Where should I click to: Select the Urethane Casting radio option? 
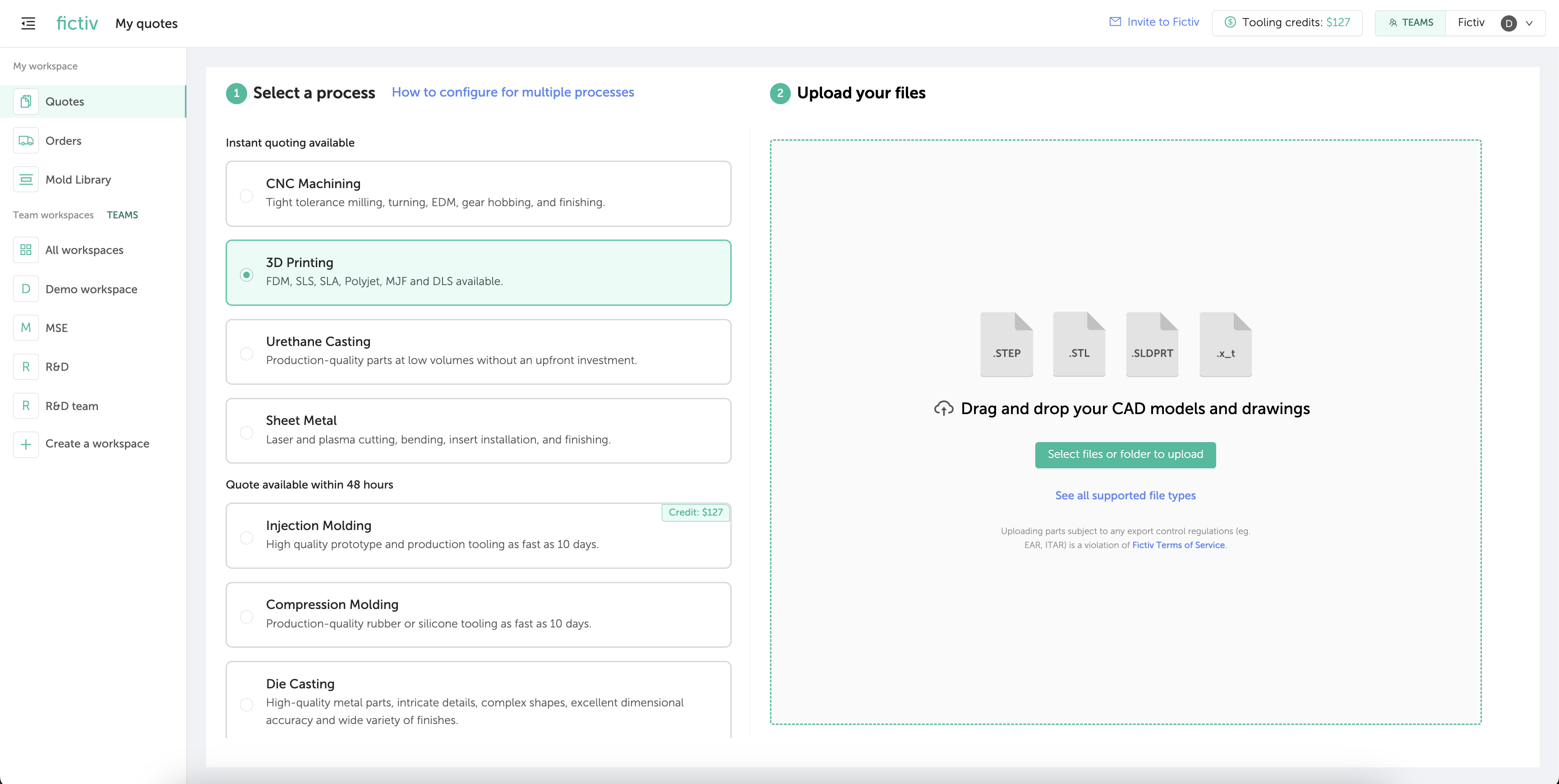(246, 353)
